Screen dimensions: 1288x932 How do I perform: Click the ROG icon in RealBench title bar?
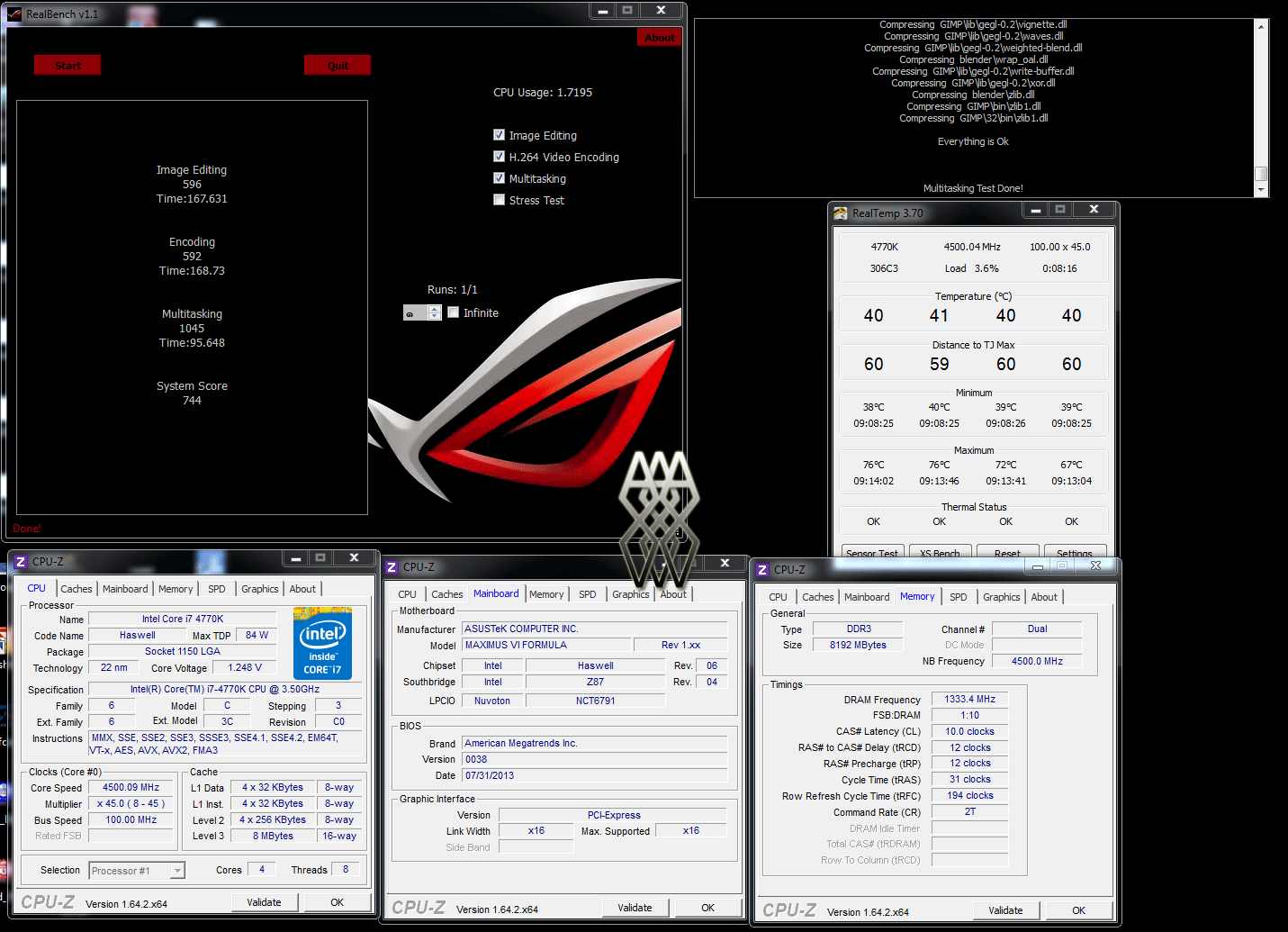(x=14, y=14)
